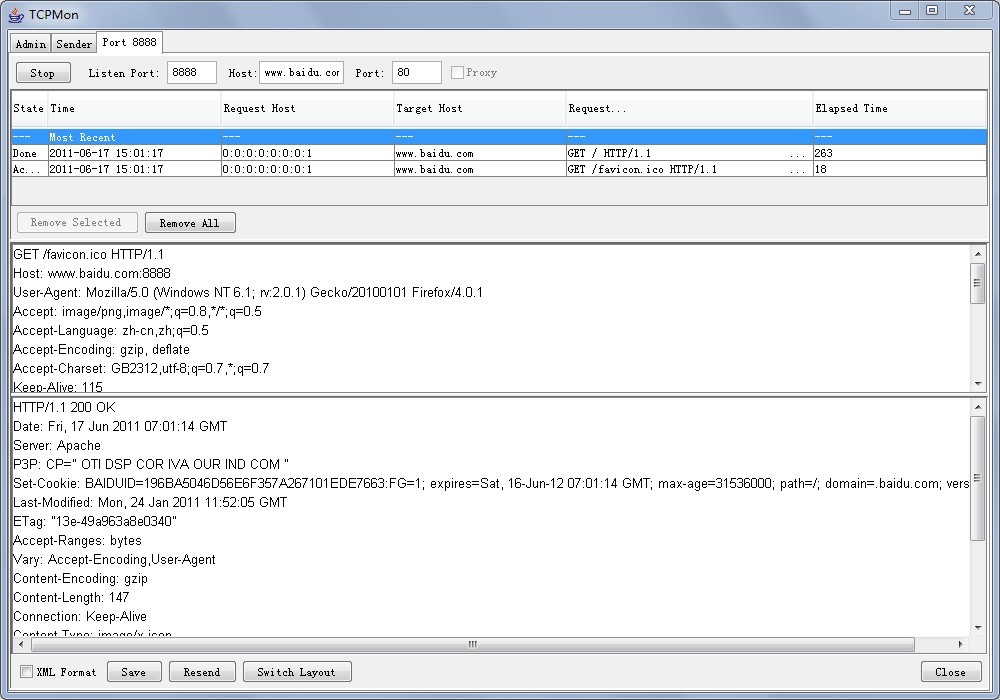Click the Remove Selected button
Screen dimensions: 1000x700
pyautogui.click(x=77, y=222)
